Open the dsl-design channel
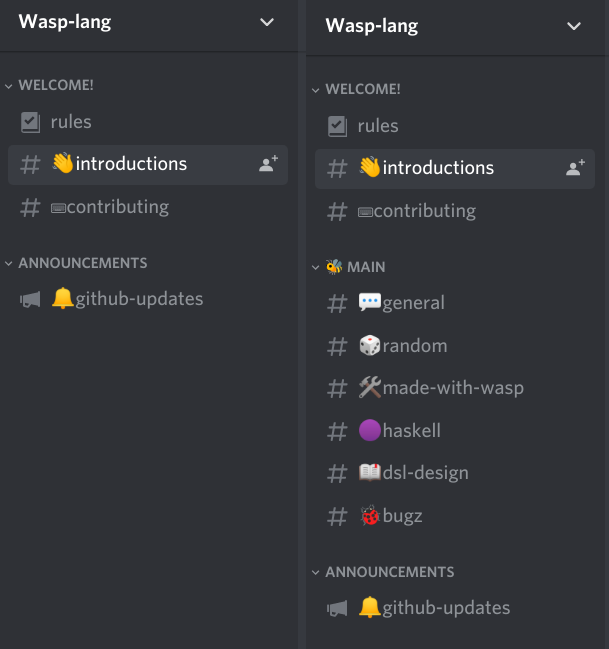This screenshot has width=609, height=649. coord(425,473)
